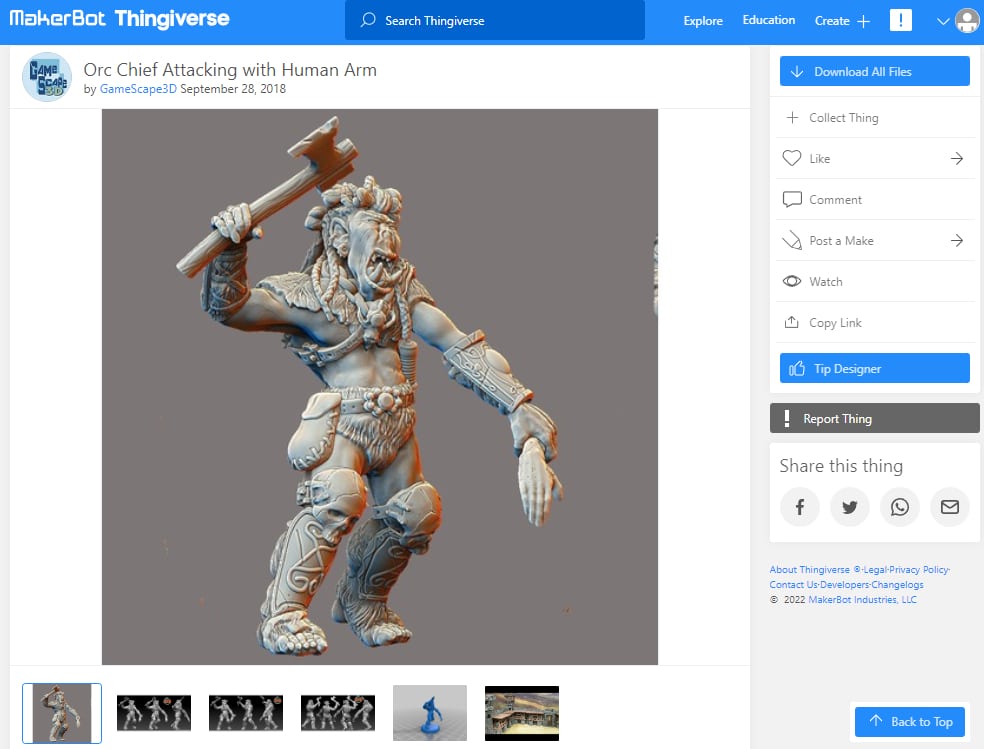Click the Share this thing heading
984x749 pixels.
pos(841,465)
